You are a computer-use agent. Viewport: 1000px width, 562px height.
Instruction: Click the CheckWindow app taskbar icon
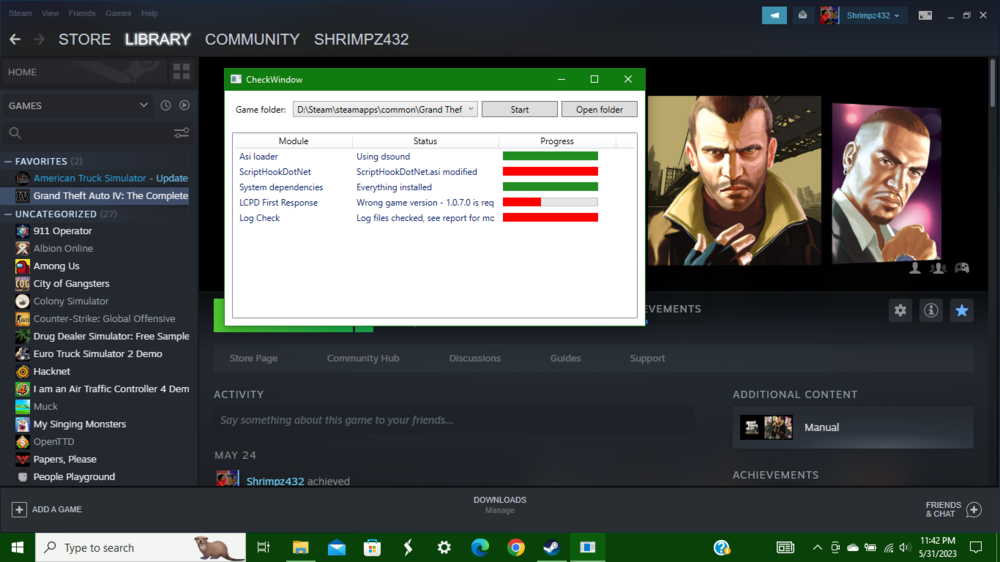pos(587,547)
